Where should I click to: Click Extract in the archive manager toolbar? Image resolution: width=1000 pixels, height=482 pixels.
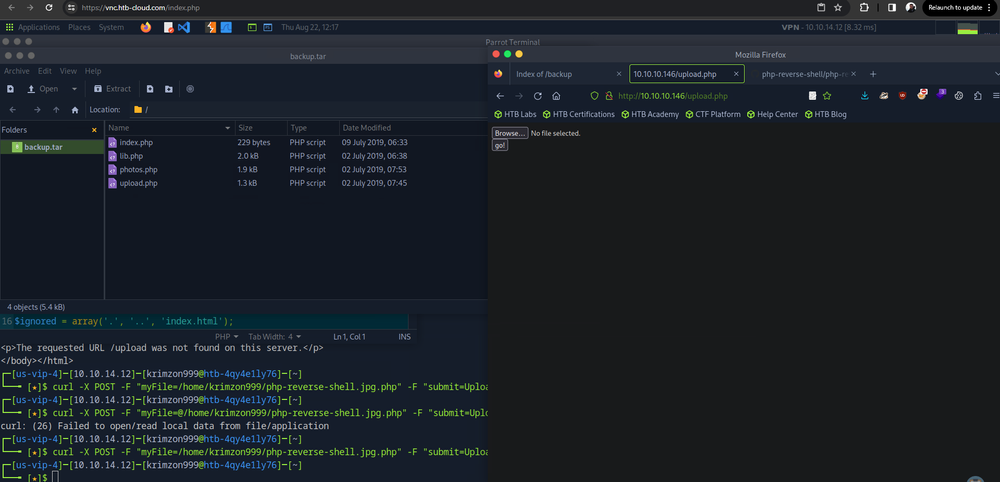(112, 89)
